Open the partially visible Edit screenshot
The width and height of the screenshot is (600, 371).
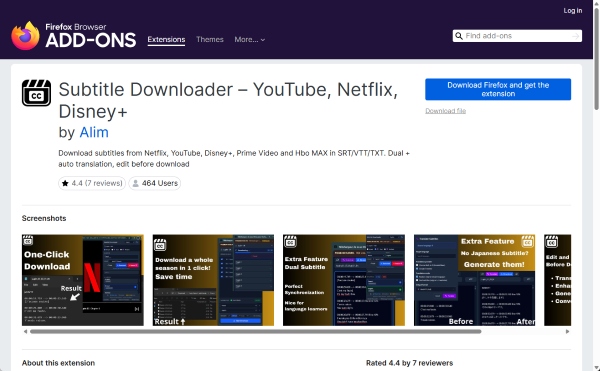coord(558,280)
